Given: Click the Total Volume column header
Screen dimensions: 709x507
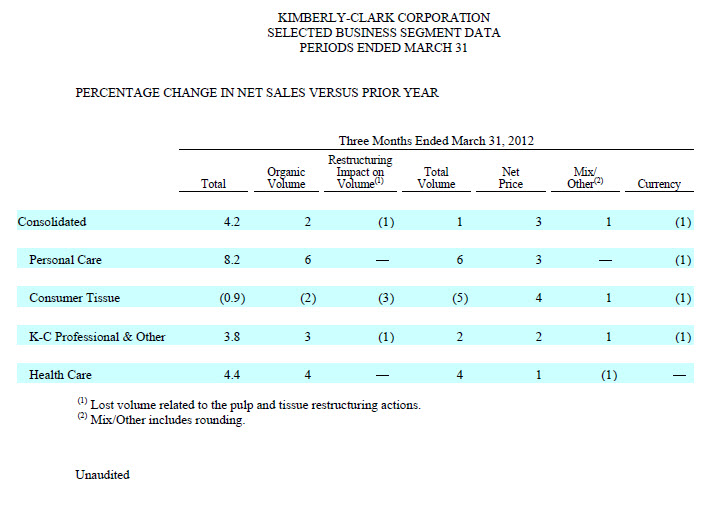Looking at the screenshot, I should 435,178.
